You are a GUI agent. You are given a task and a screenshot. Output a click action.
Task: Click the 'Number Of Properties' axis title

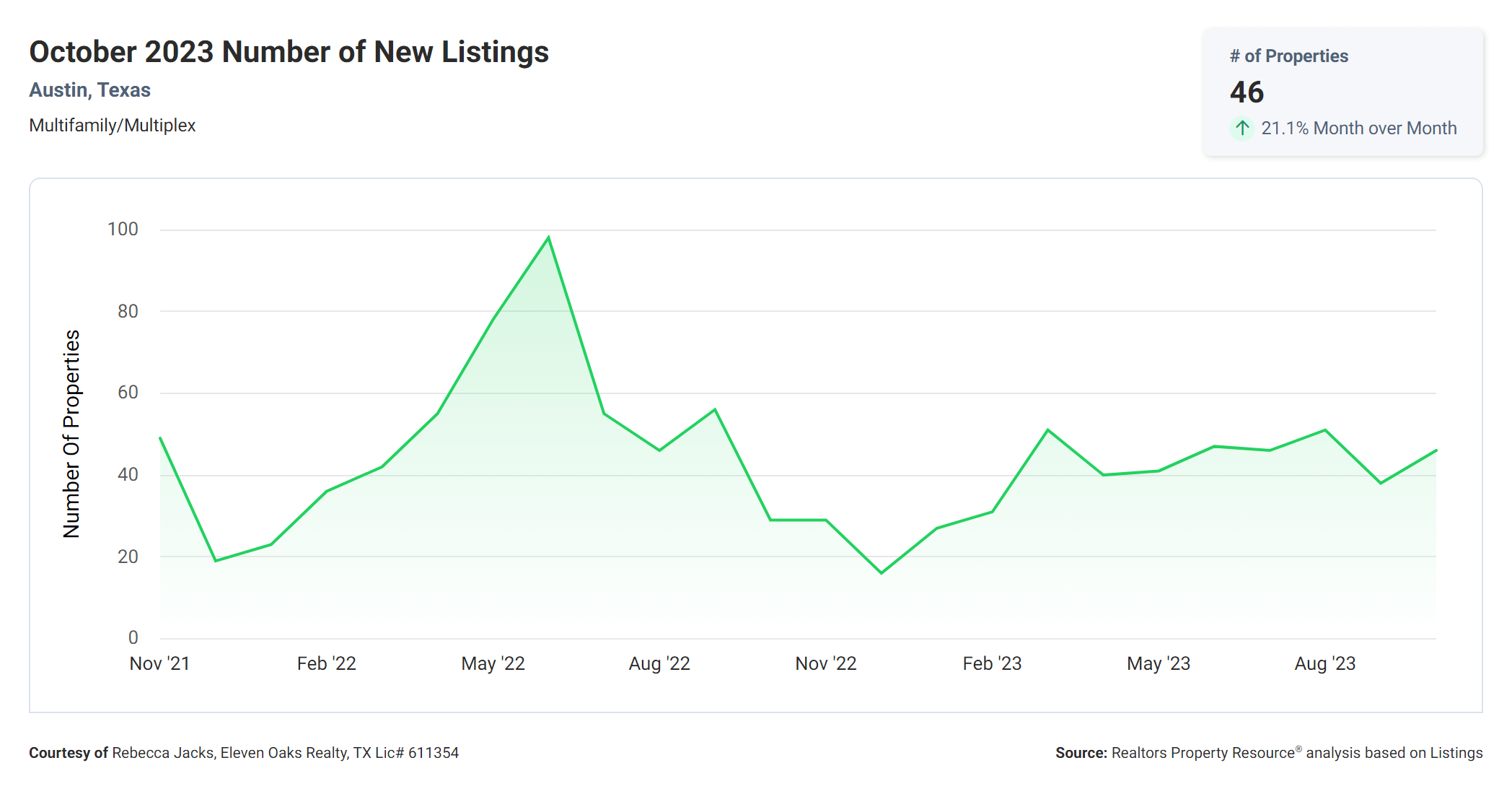pos(71,434)
